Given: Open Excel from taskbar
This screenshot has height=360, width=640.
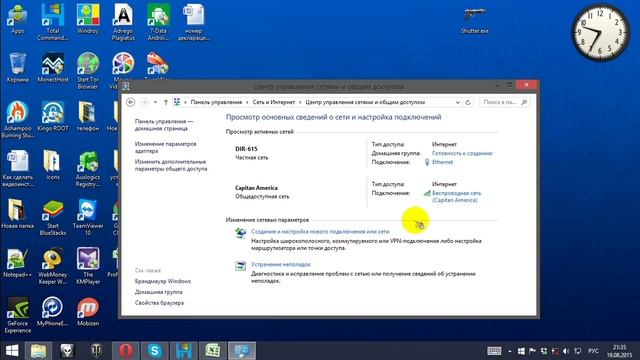Looking at the screenshot, I should [x=213, y=351].
